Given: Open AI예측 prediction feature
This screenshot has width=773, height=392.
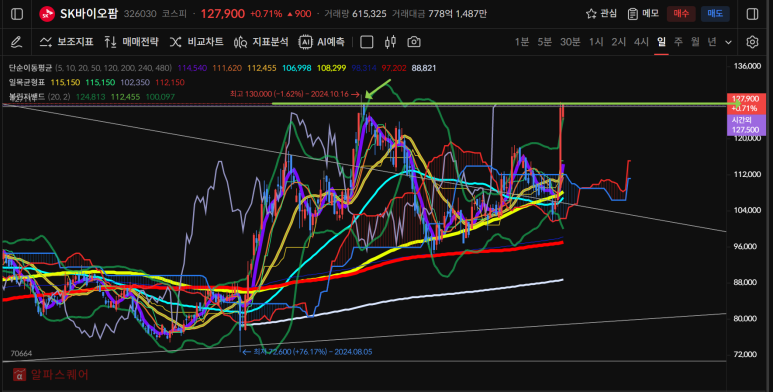Looking at the screenshot, I should 321,42.
